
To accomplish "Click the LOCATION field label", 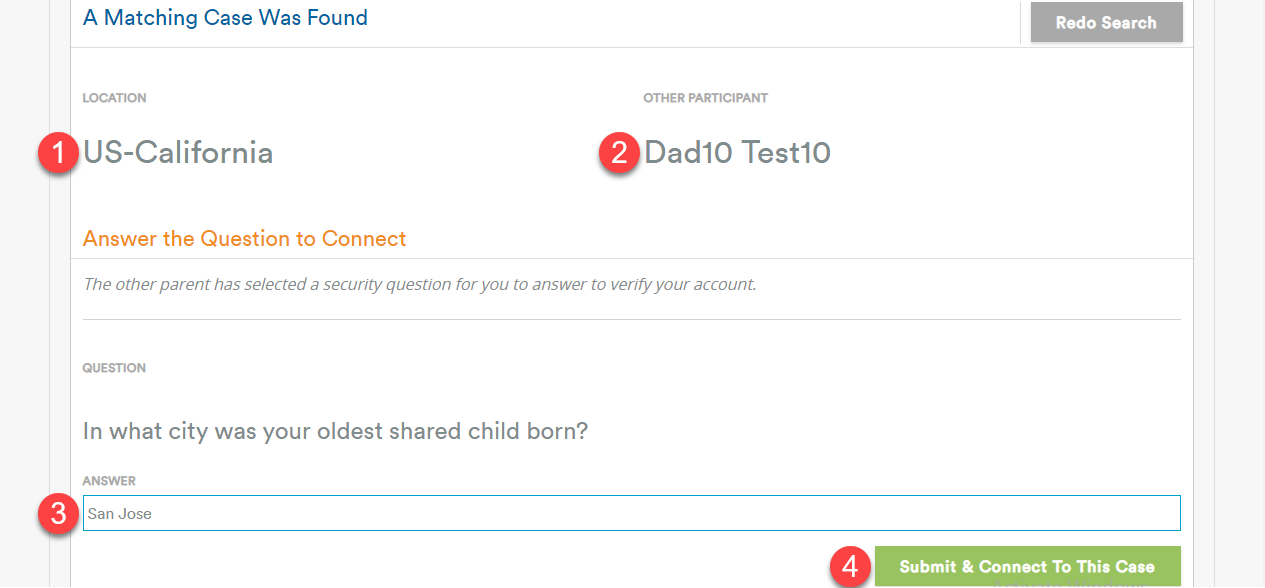I will (114, 98).
